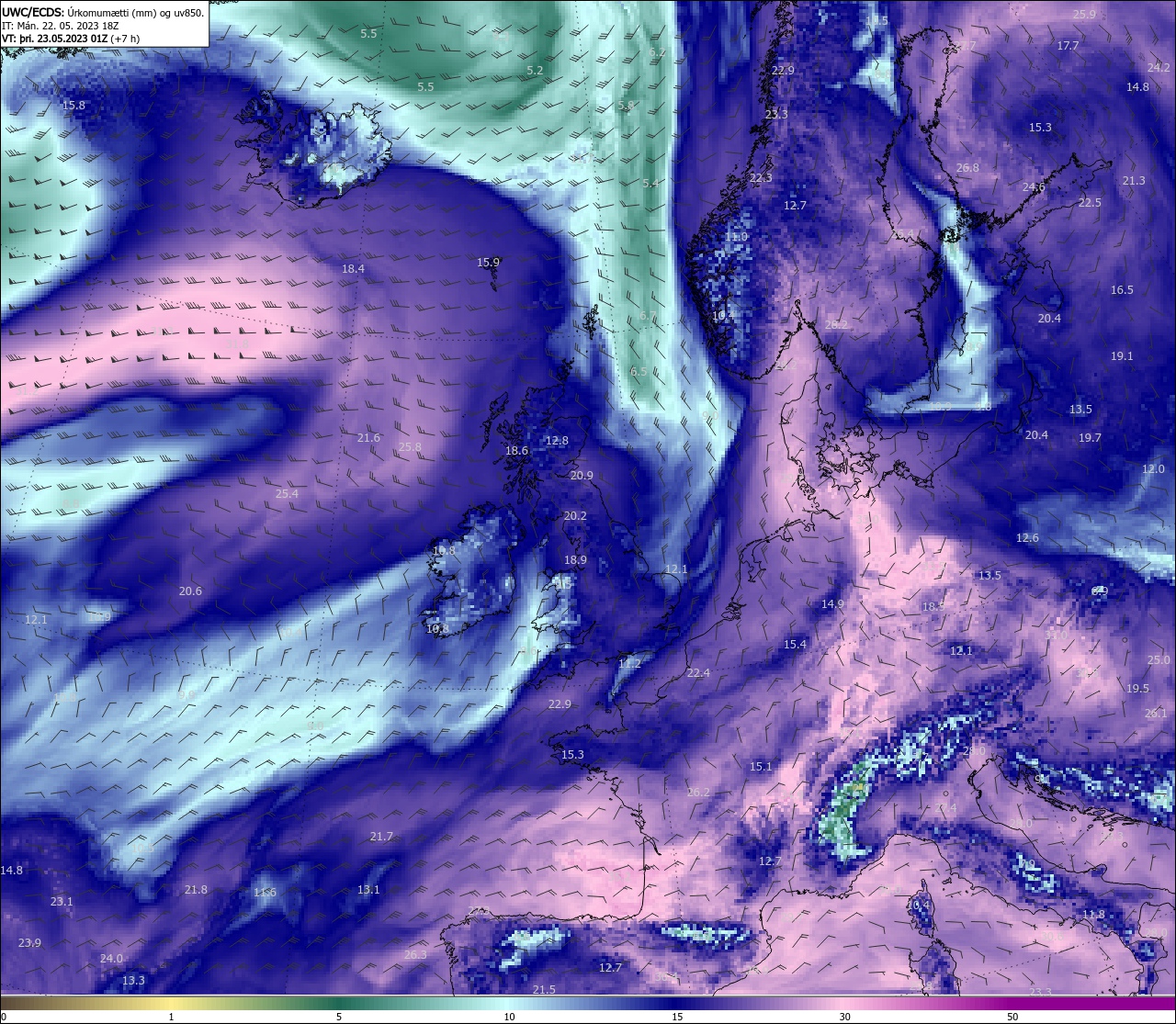This screenshot has width=1176, height=1024.
Task: Select the 16.5 value label
Action: tap(1122, 290)
